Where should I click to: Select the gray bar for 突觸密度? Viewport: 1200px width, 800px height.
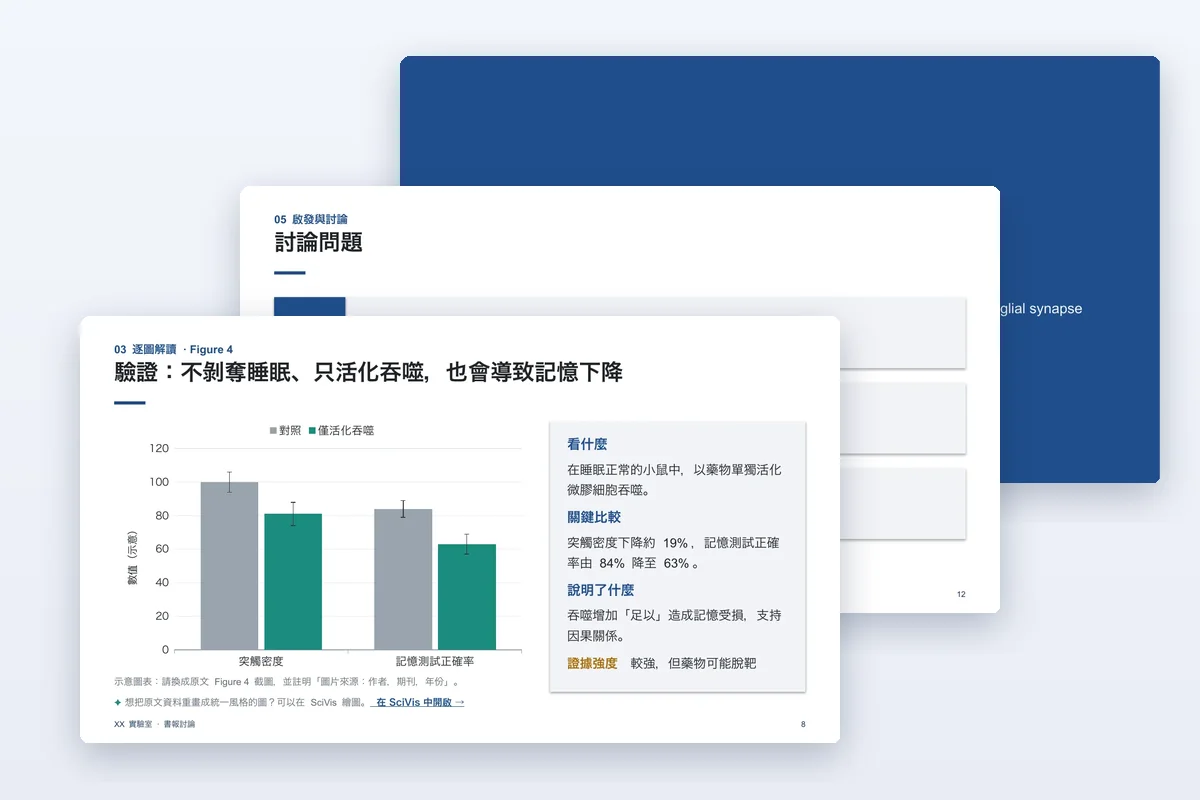[x=229, y=566]
